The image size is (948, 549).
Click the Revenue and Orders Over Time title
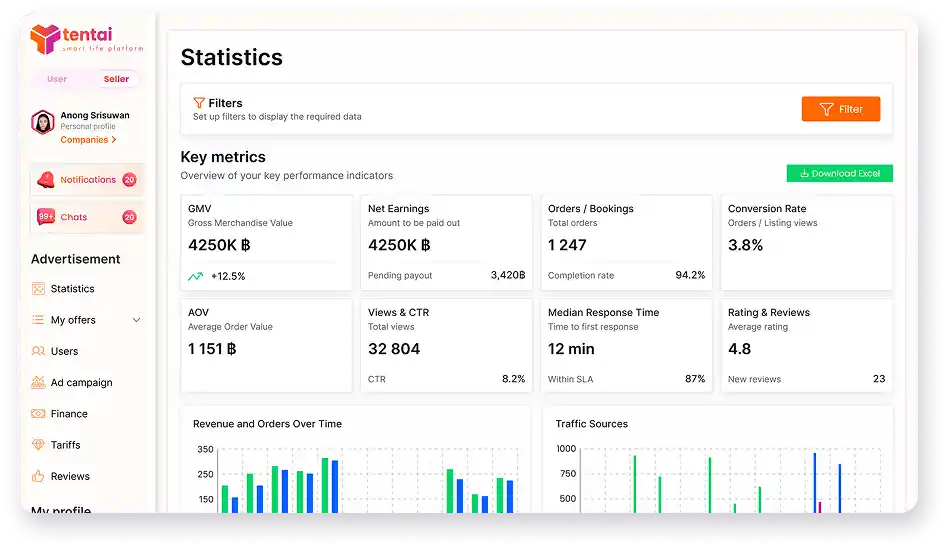pyautogui.click(x=267, y=424)
